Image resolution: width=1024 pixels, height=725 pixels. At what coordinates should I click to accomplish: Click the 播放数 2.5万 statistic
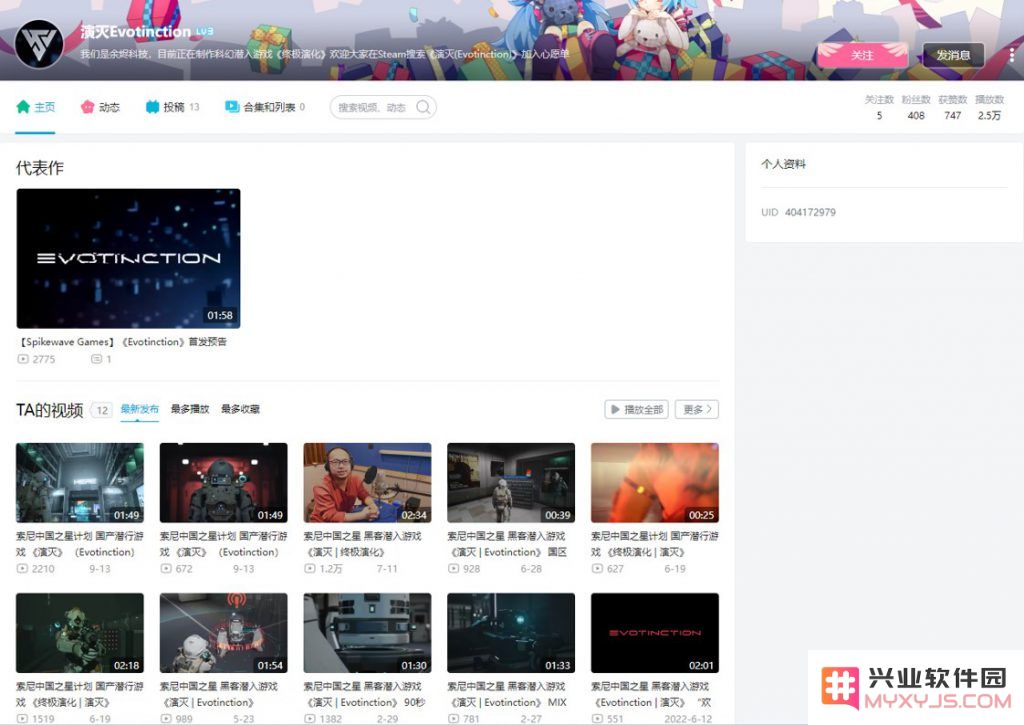989,108
